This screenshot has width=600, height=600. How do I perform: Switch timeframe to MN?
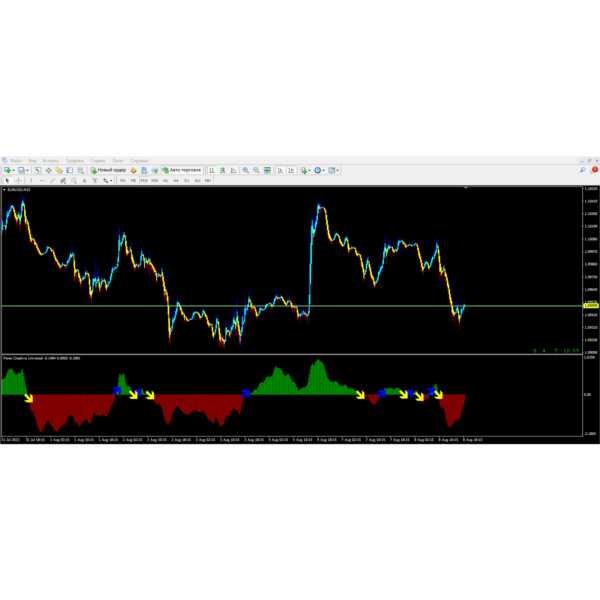pyautogui.click(x=208, y=181)
